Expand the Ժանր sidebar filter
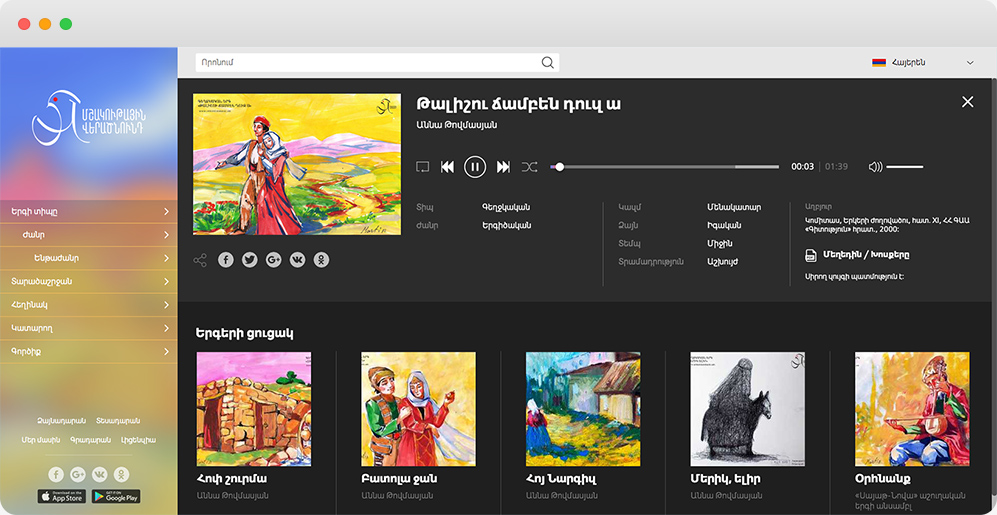Viewport: 997px width, 515px height. pyautogui.click(x=89, y=235)
